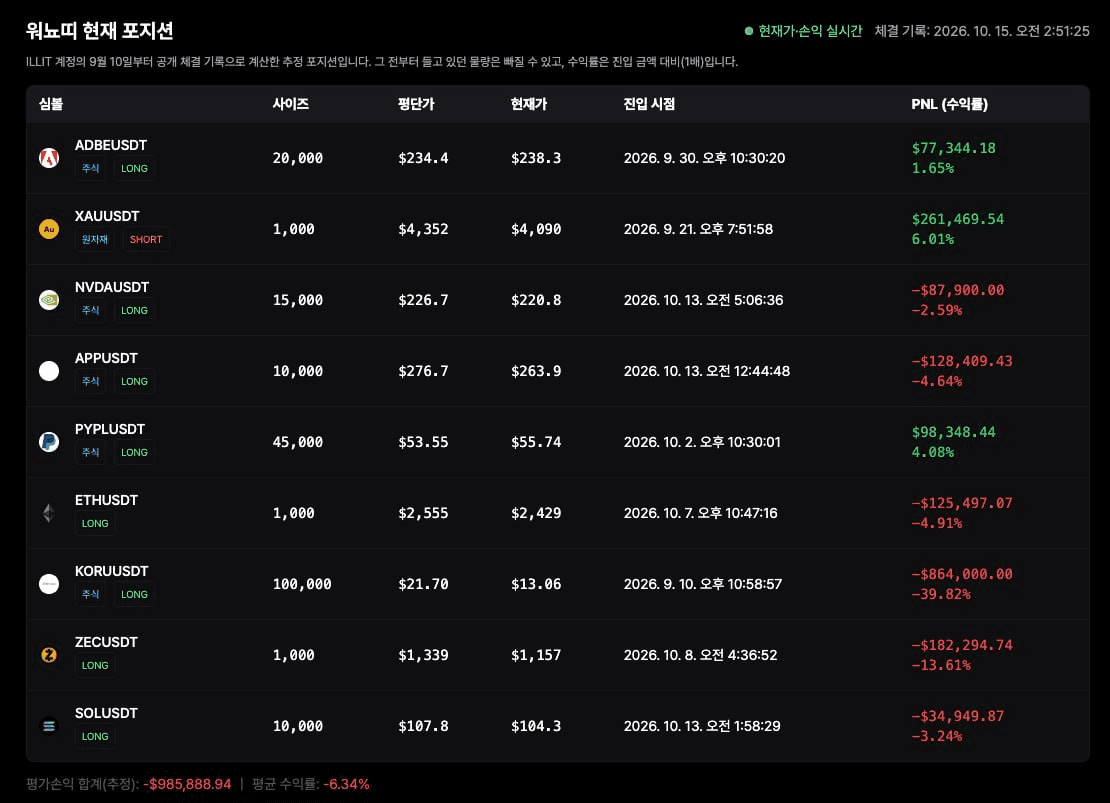The image size is (1110, 803).
Task: Select the Zcash coin icon
Action: click(x=49, y=655)
